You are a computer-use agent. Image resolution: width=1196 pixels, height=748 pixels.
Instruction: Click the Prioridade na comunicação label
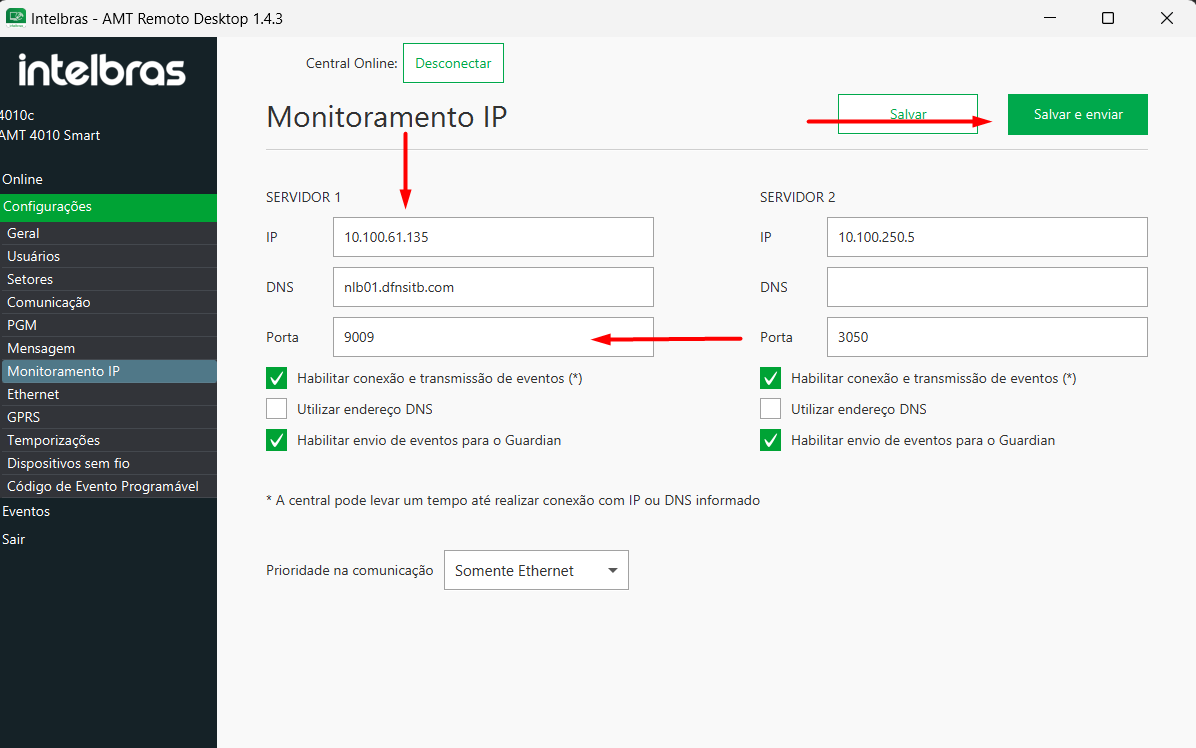coord(349,570)
